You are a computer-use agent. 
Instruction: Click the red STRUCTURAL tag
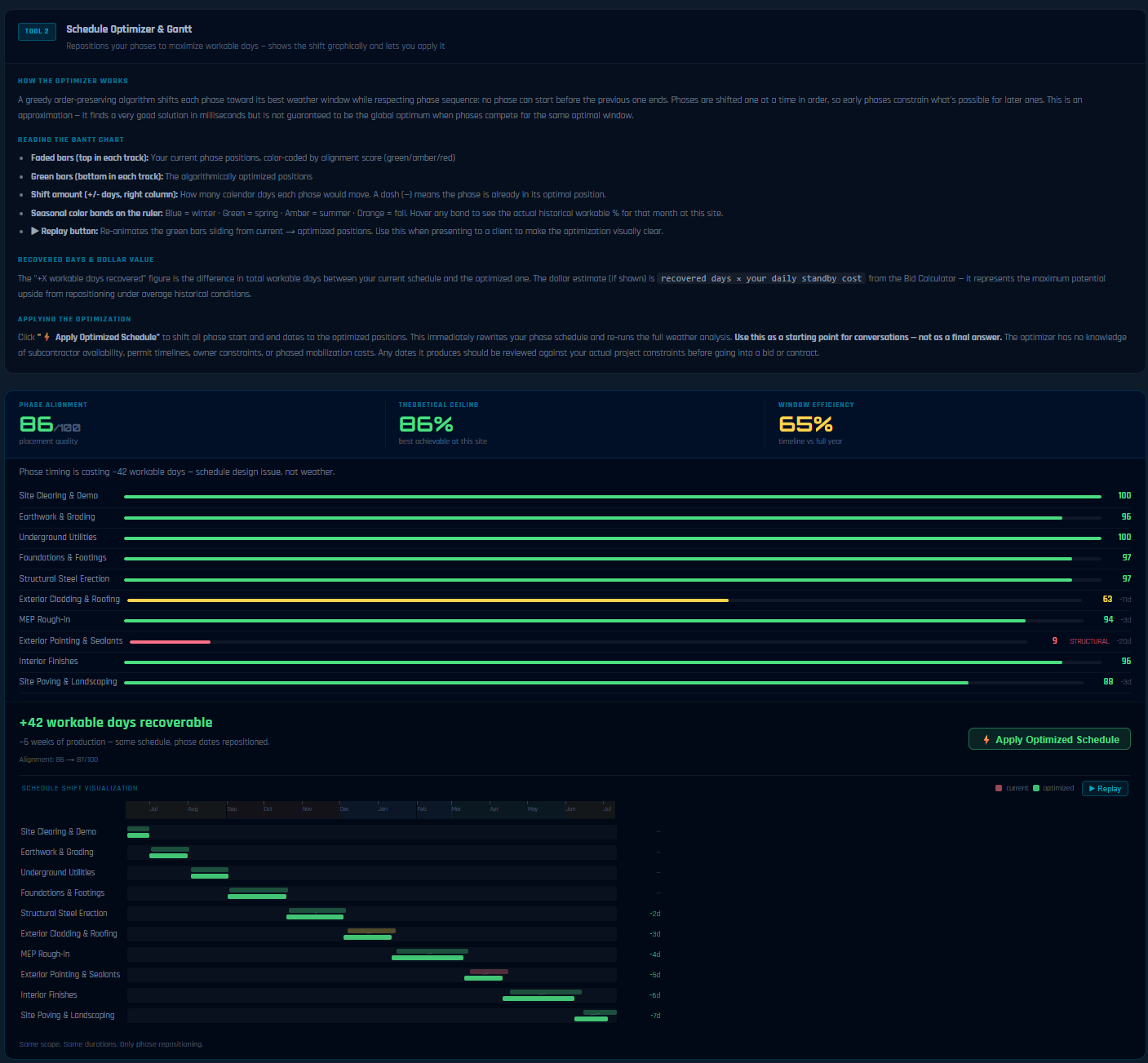pyautogui.click(x=1089, y=641)
